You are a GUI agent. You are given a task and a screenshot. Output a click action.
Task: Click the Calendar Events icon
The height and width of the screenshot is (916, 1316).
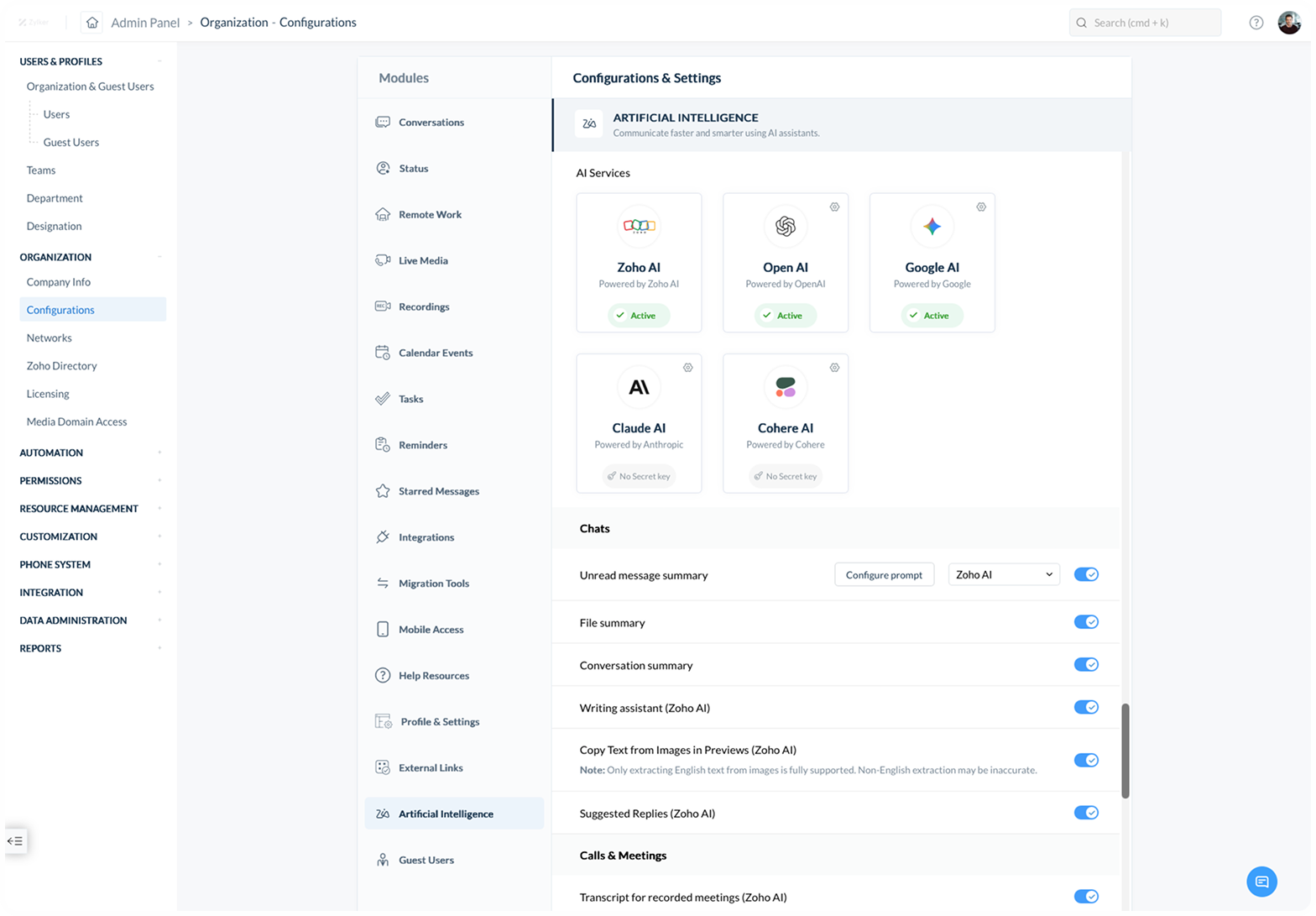click(383, 353)
